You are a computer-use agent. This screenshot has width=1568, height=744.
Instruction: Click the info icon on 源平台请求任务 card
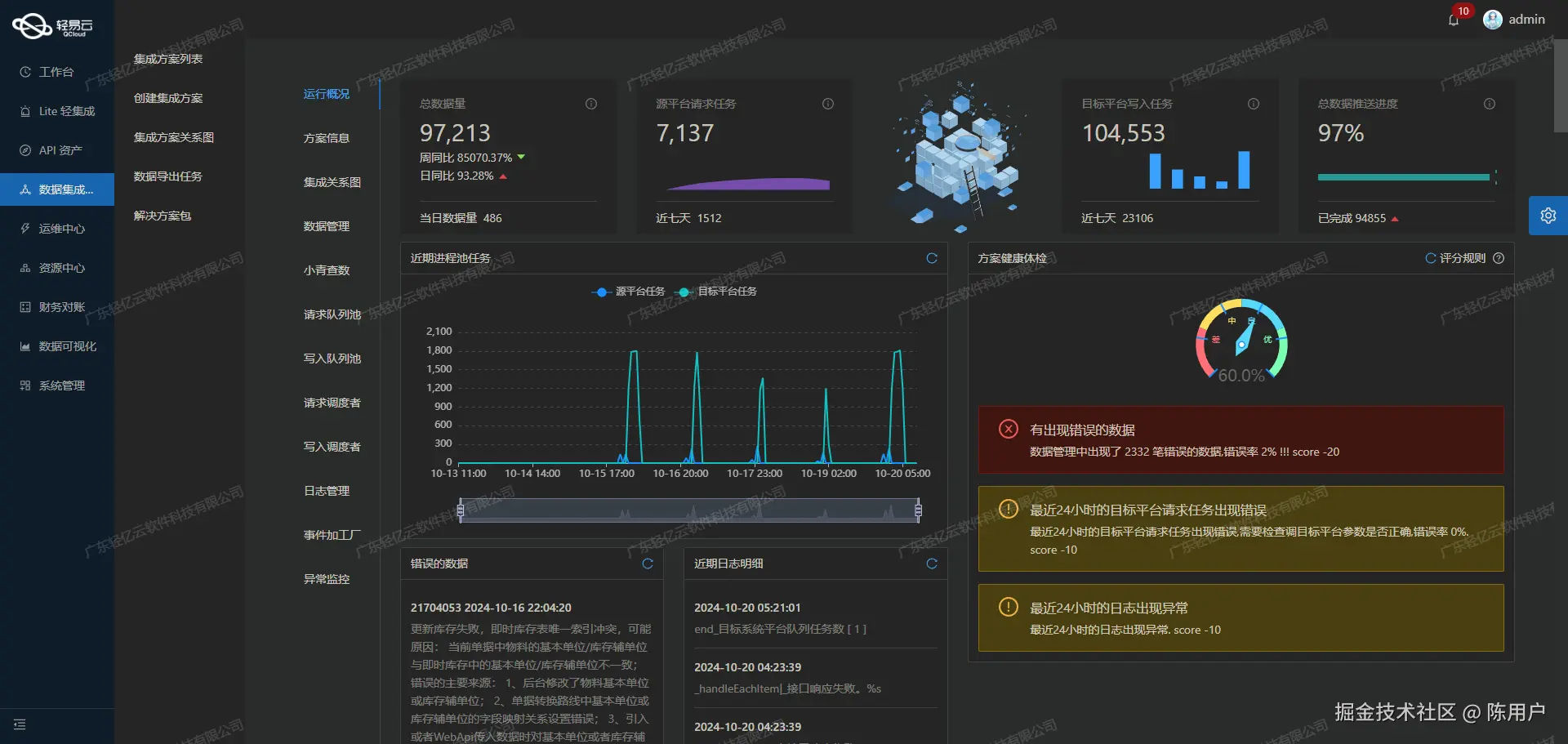pyautogui.click(x=828, y=104)
